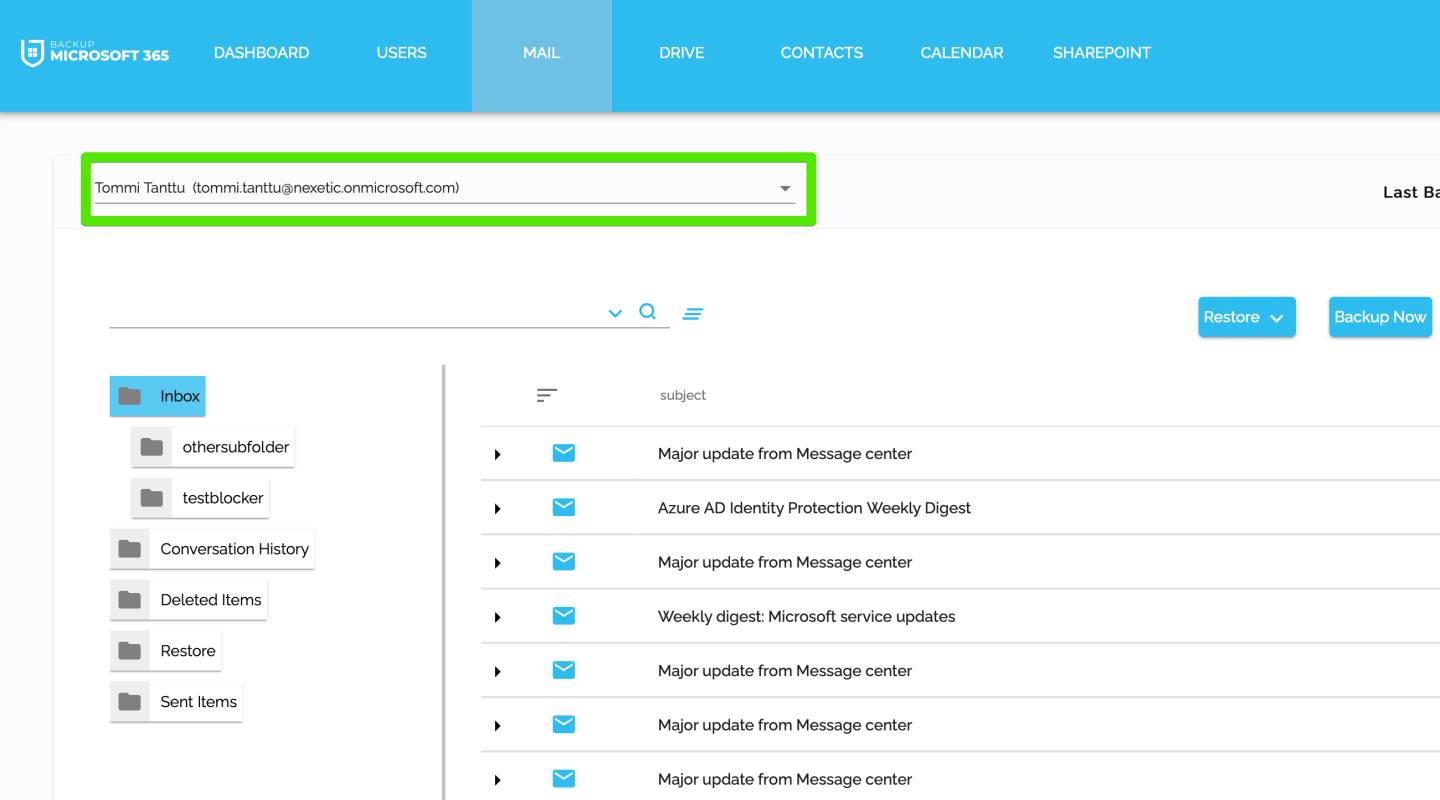Open the Deleted Items folder
1440x800 pixels.
188,600
